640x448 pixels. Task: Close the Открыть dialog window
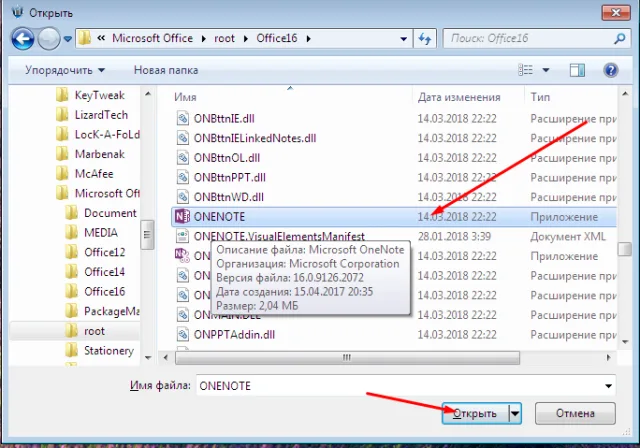[x=616, y=13]
